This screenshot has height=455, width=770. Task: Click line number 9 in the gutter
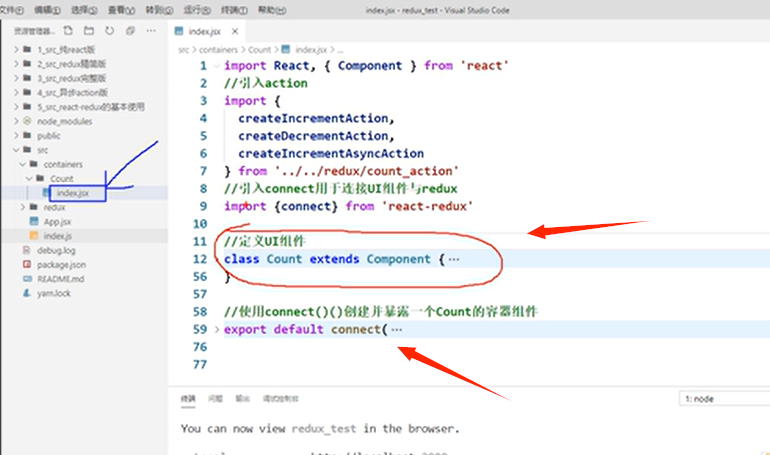(x=203, y=206)
